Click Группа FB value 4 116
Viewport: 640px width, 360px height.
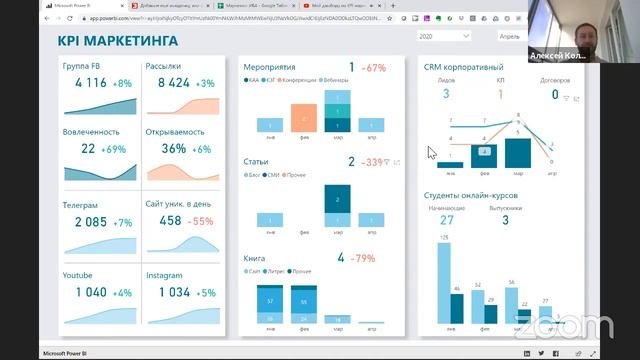click(91, 83)
